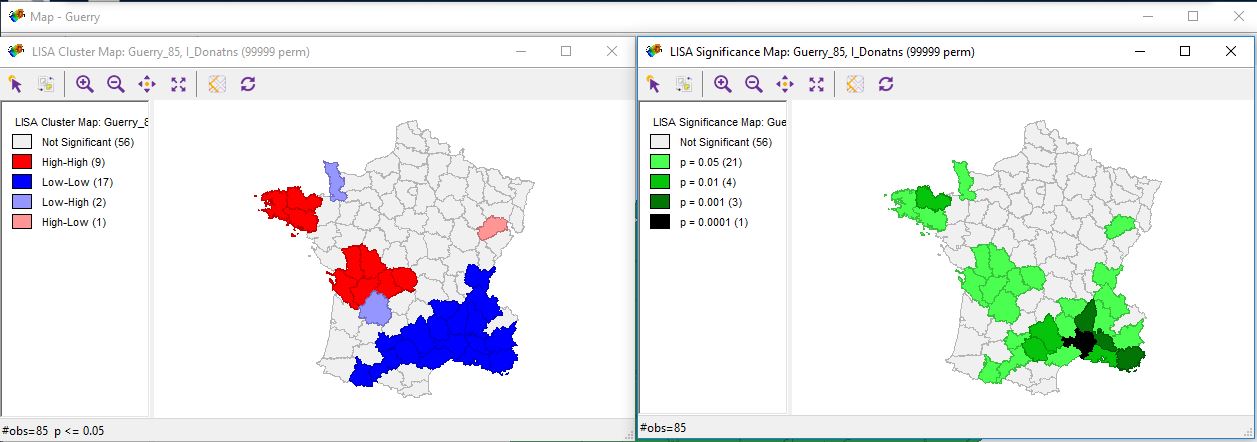
Task: Select 'p = 0.05 (21)' legend label
Action: click(711, 162)
